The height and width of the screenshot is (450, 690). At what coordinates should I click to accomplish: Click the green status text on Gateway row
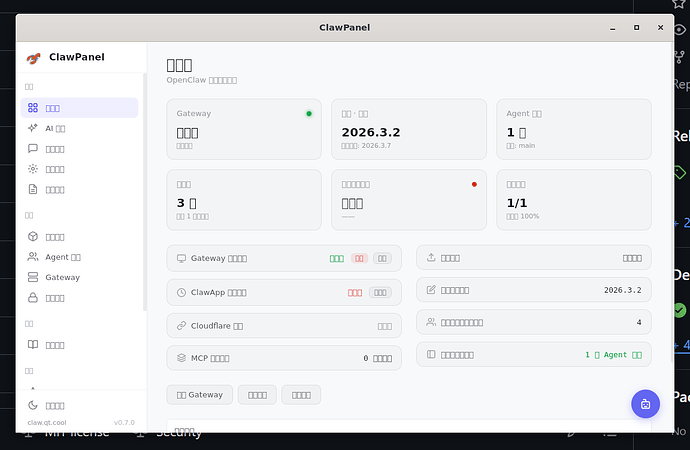pos(337,259)
